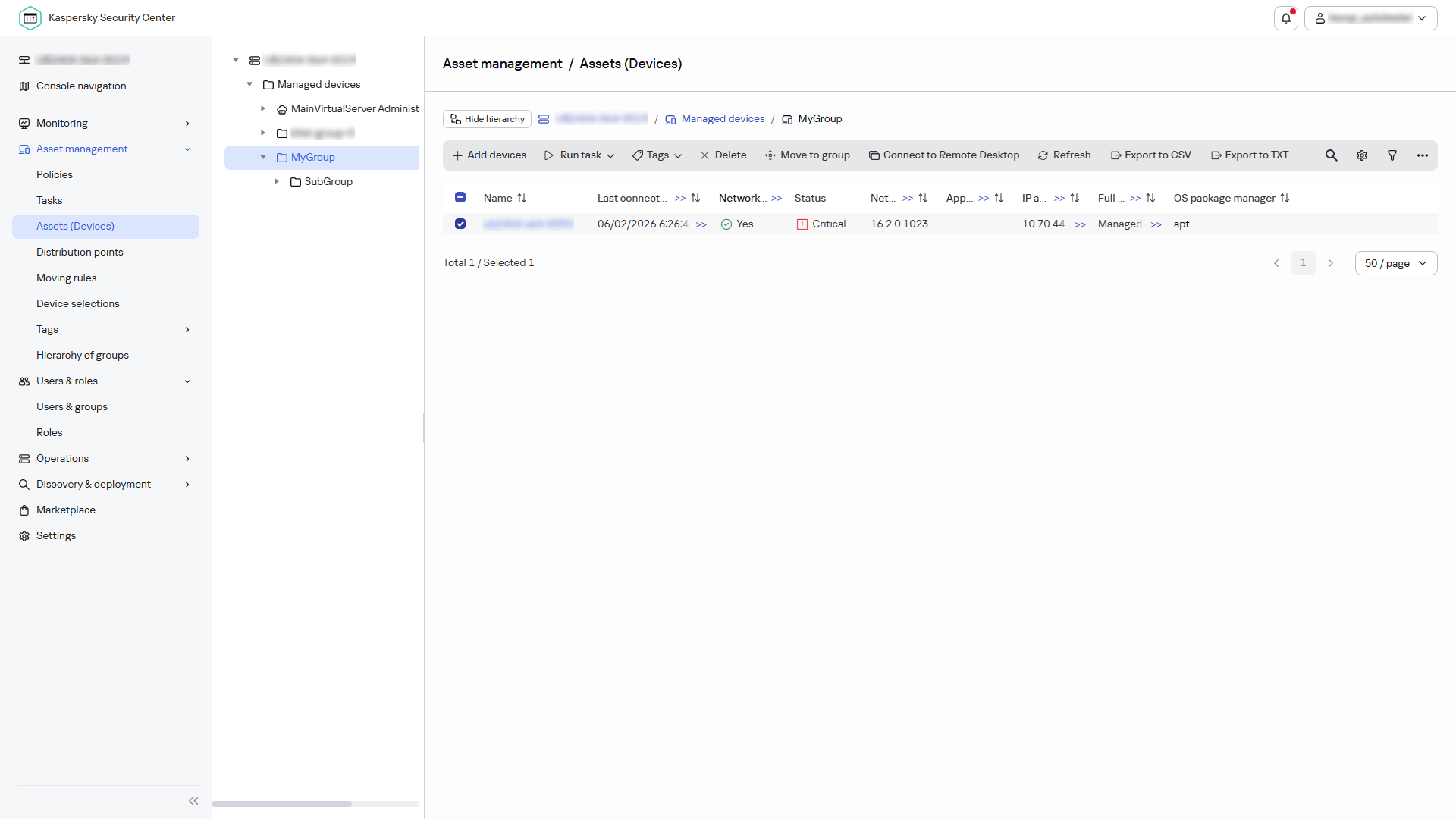
Task: Open the Run task dropdown
Action: click(579, 155)
